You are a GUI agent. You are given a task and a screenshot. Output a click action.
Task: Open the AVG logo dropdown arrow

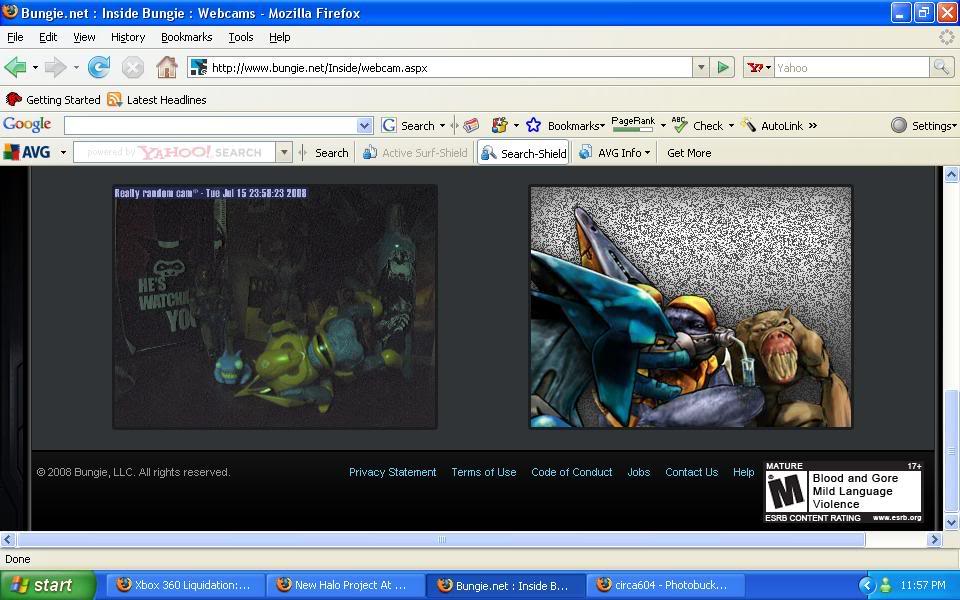tap(63, 152)
